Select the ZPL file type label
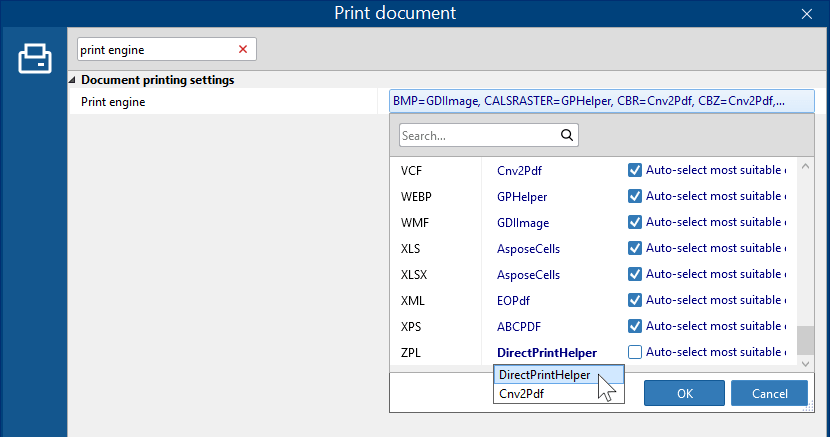Viewport: 830px width, 437px height. [410, 352]
